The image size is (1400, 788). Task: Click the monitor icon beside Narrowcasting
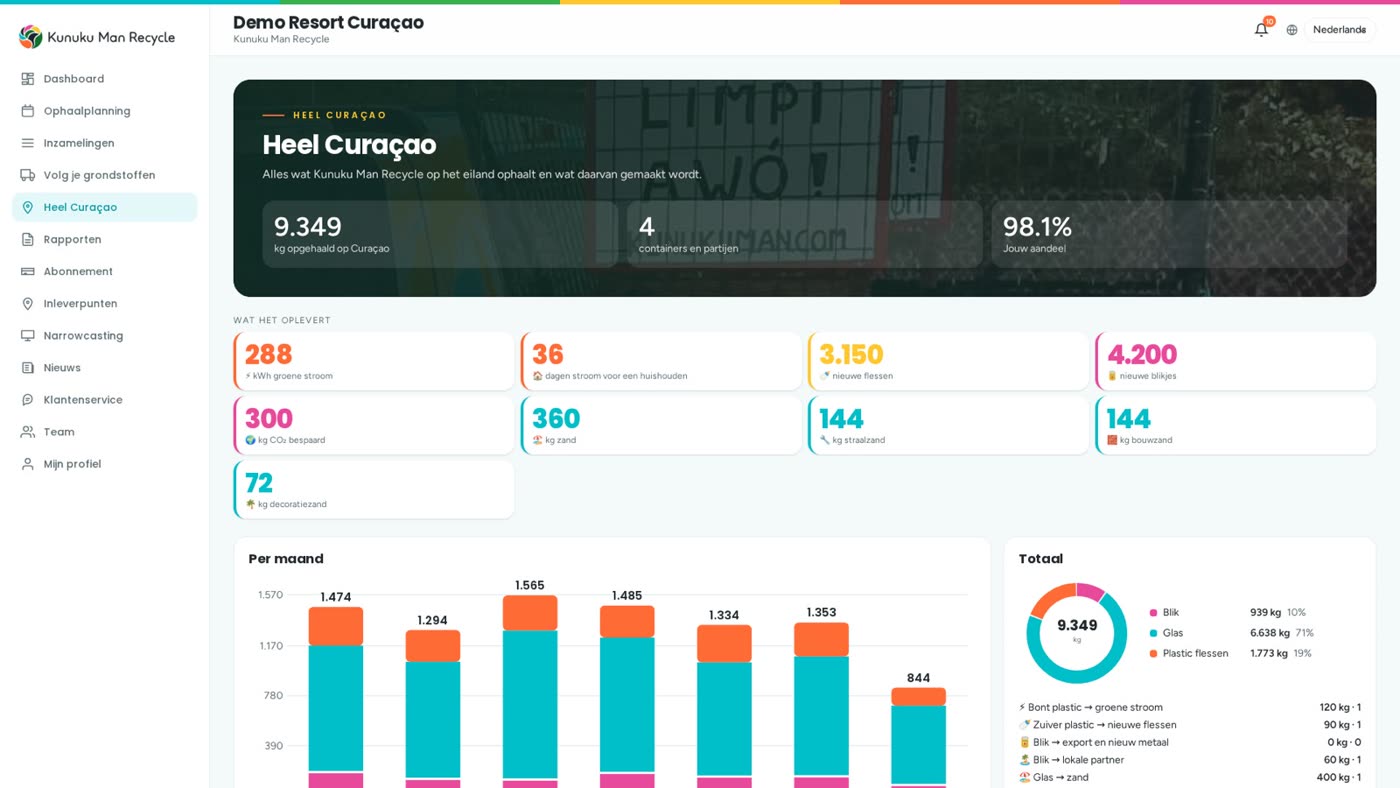click(x=28, y=335)
